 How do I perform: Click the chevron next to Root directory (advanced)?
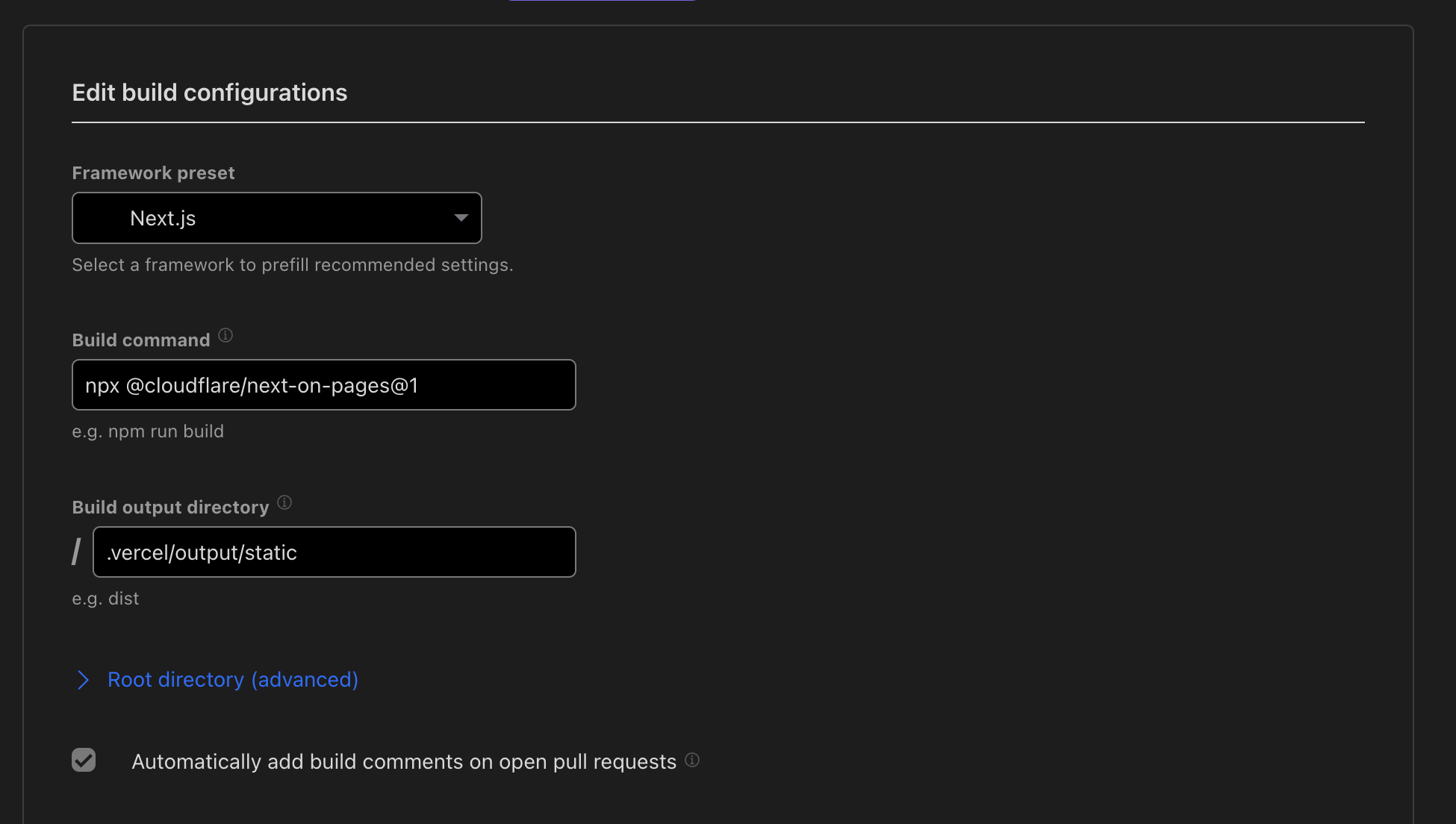[x=83, y=680]
